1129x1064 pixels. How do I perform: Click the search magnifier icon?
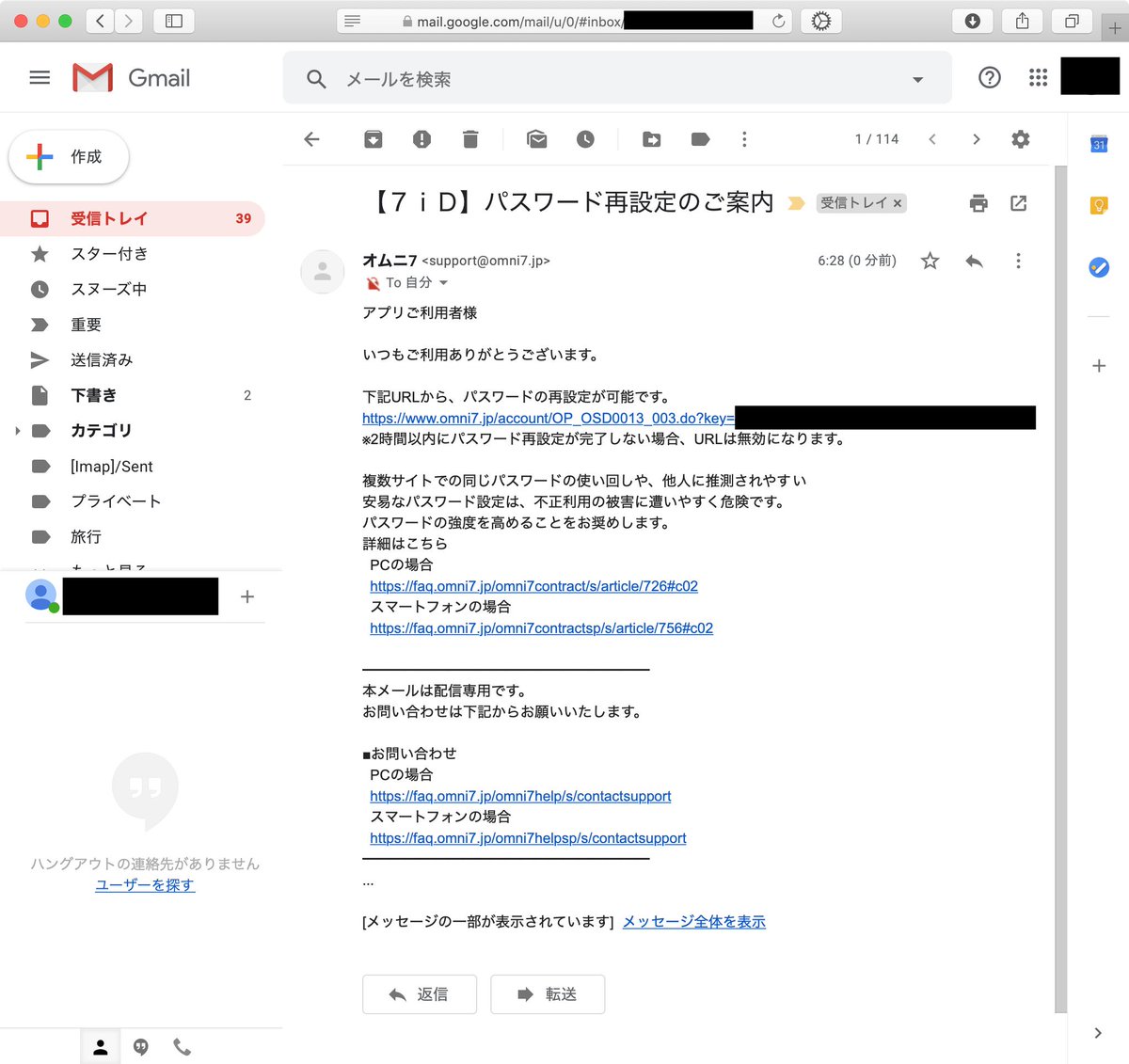[x=316, y=79]
